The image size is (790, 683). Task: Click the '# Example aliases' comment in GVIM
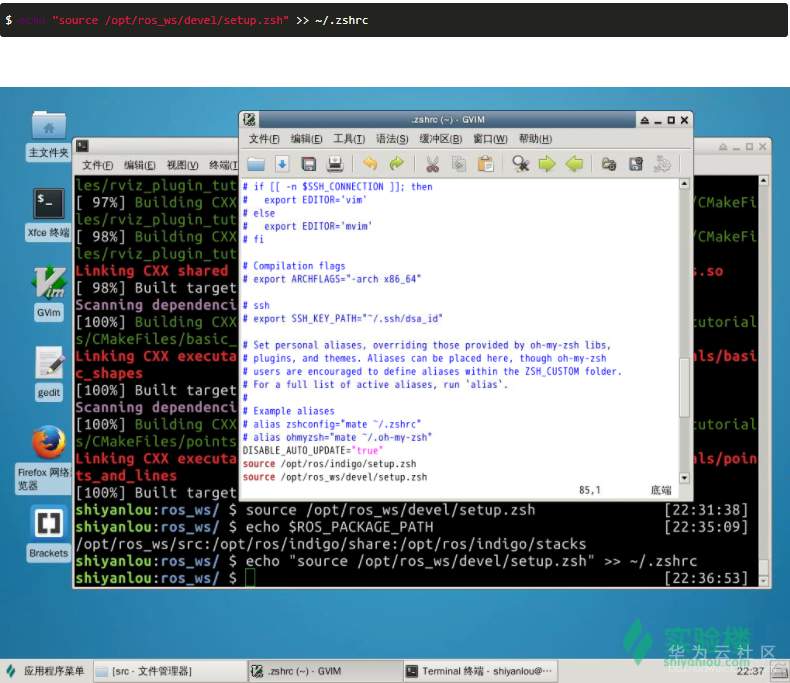tap(289, 411)
